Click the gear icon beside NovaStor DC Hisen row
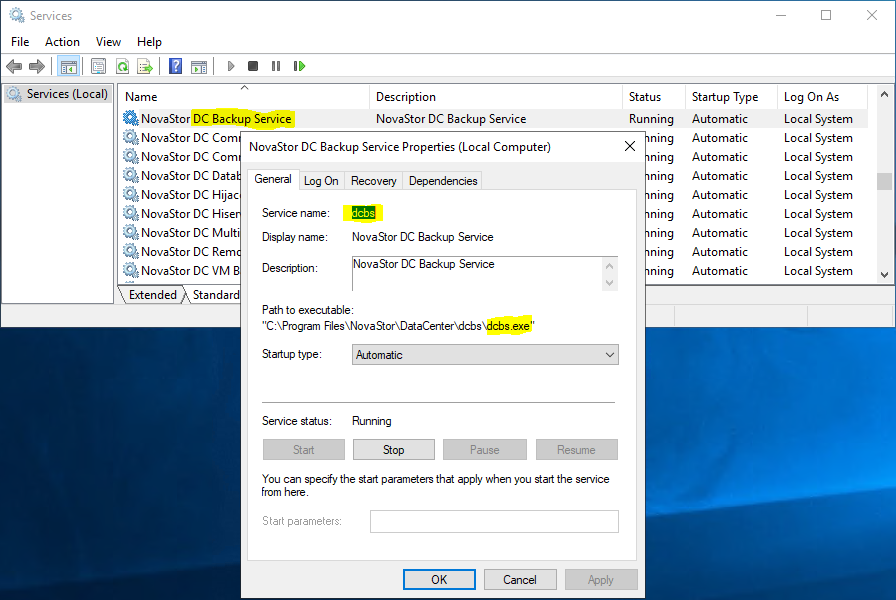This screenshot has height=600, width=896. point(131,213)
